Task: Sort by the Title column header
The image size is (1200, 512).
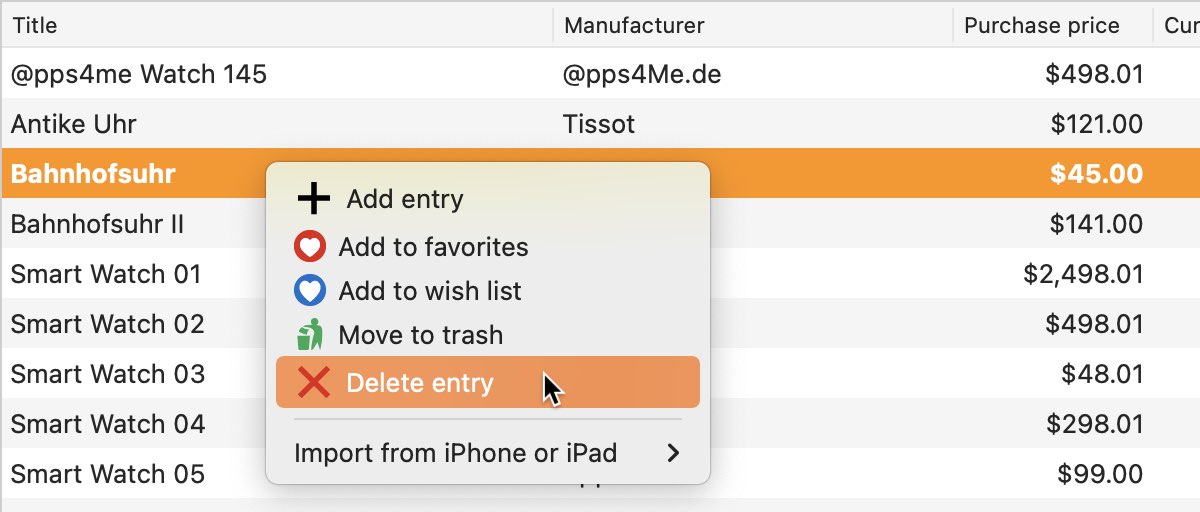Action: pyautogui.click(x=277, y=25)
